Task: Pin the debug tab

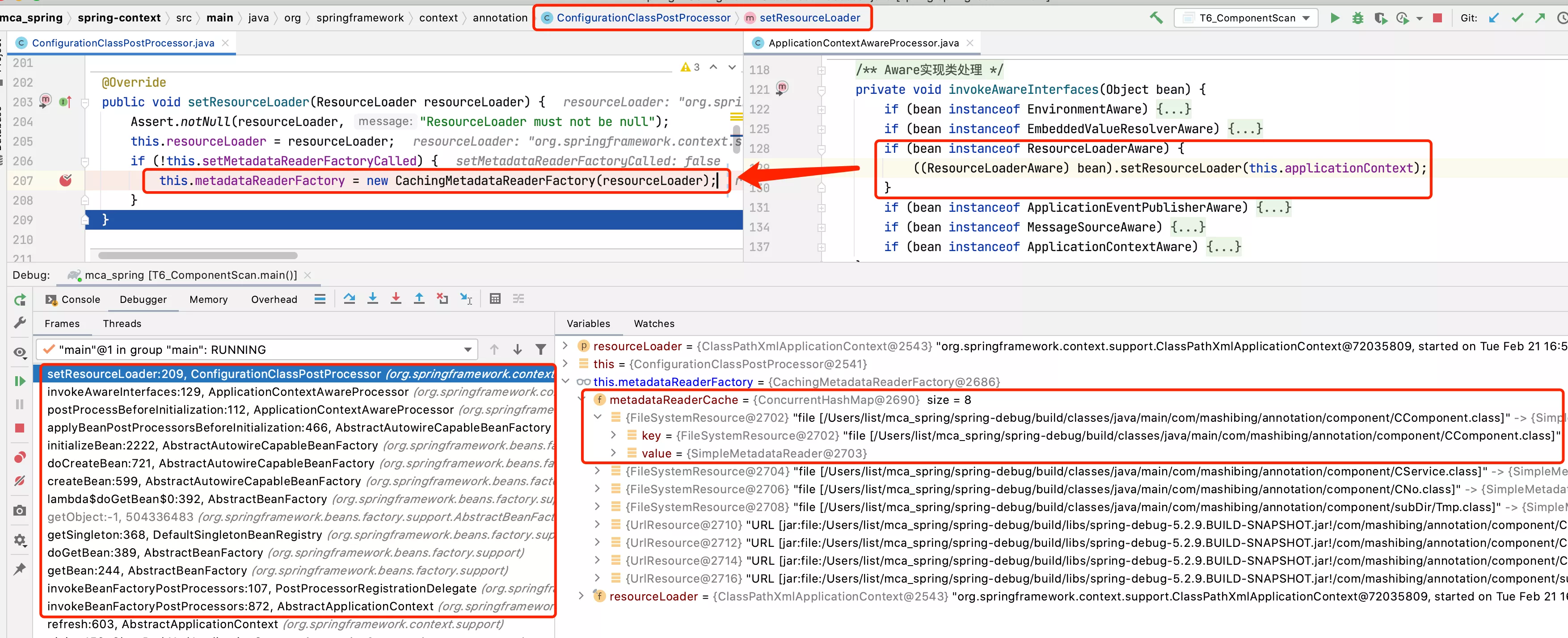Action: pyautogui.click(x=20, y=569)
